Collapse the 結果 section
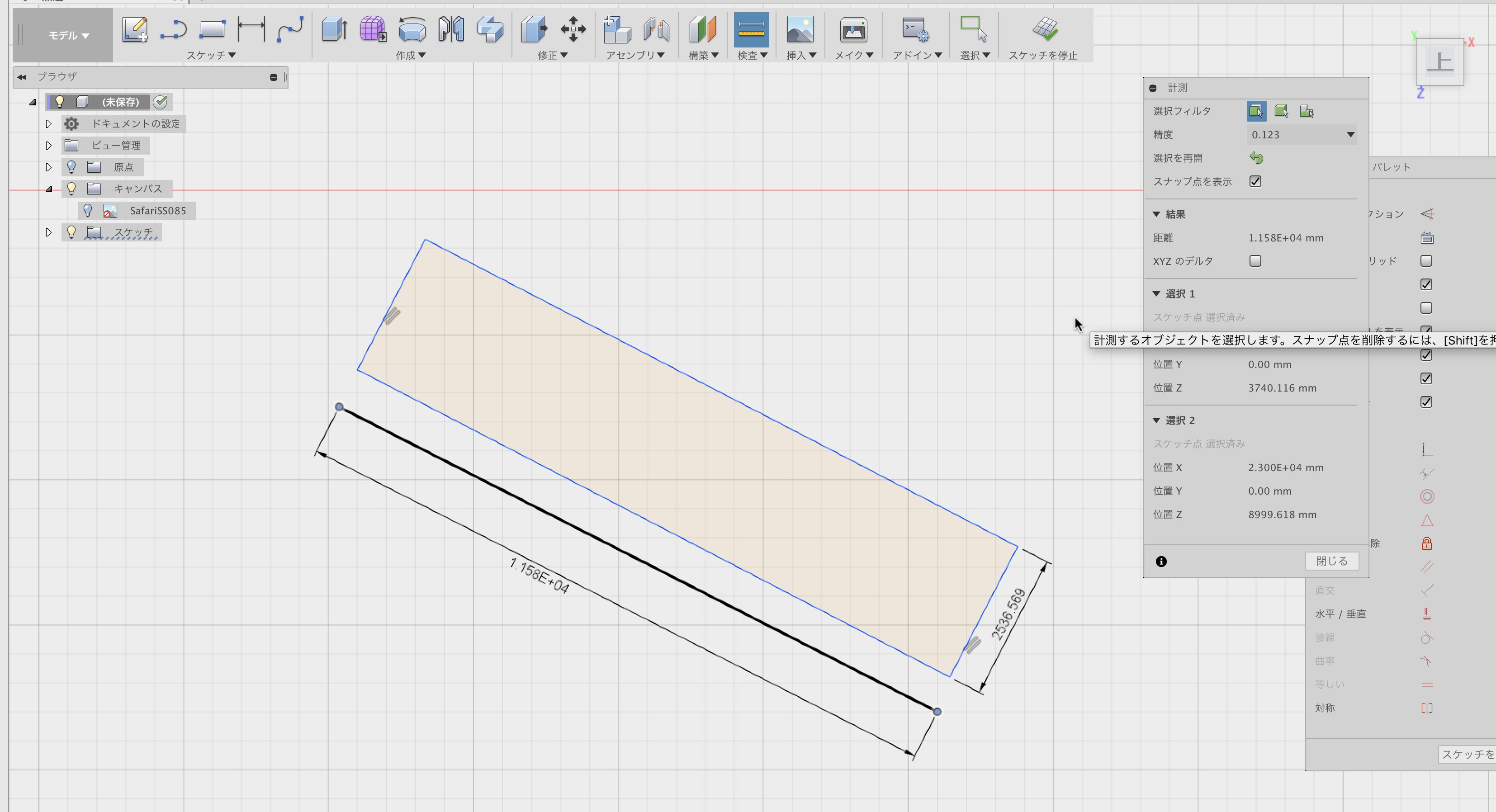Viewport: 1496px width, 812px height. [1156, 214]
